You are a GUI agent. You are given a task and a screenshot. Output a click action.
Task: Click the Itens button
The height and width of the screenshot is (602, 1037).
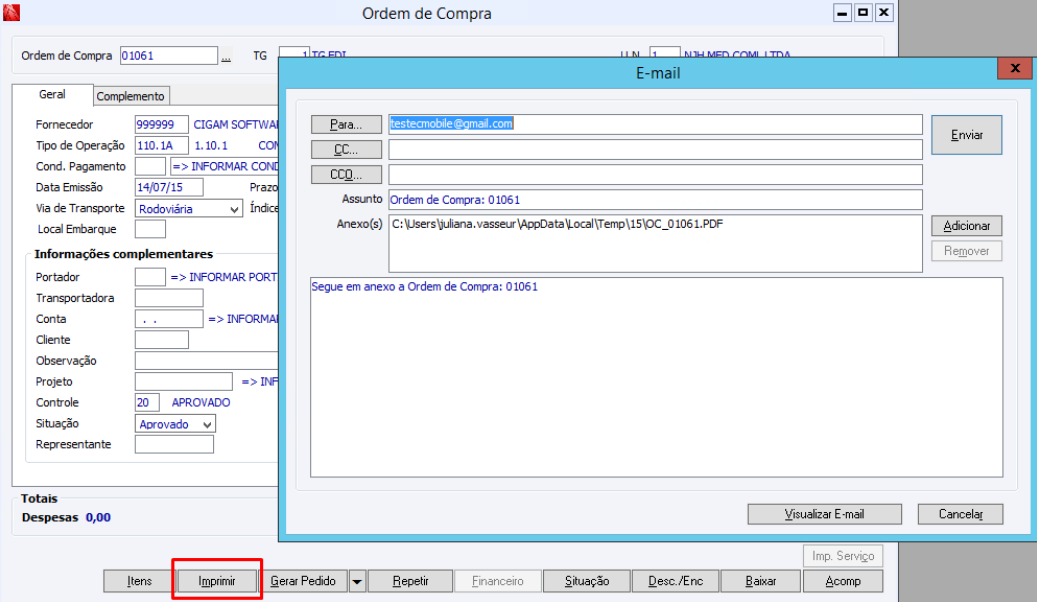(x=139, y=581)
